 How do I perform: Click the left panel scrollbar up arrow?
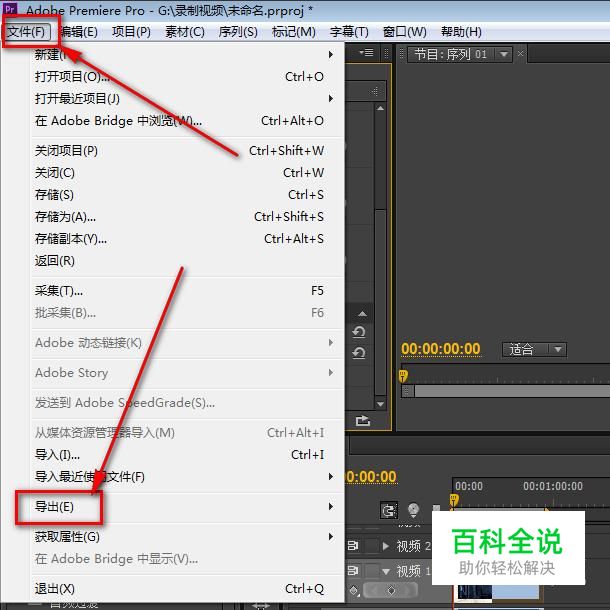380,108
